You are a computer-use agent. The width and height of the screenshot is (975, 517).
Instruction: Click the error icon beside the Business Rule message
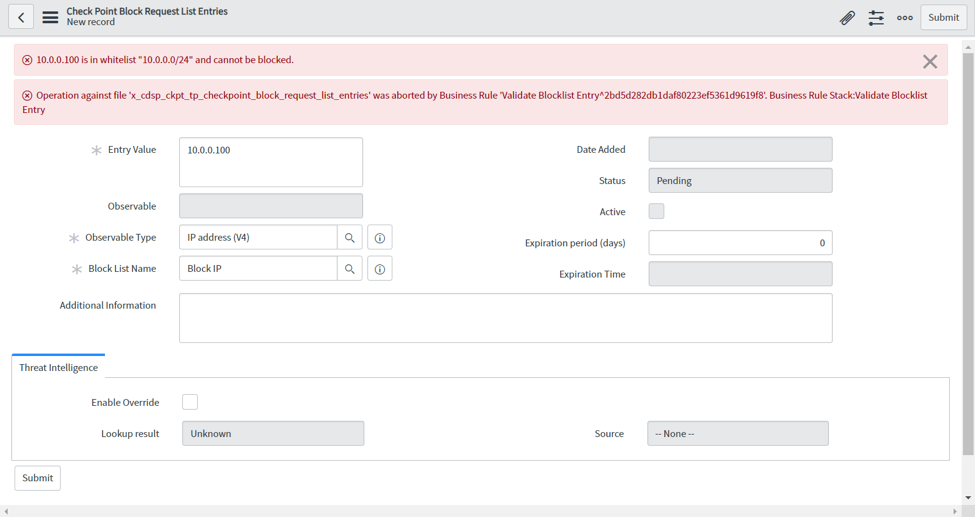point(27,95)
